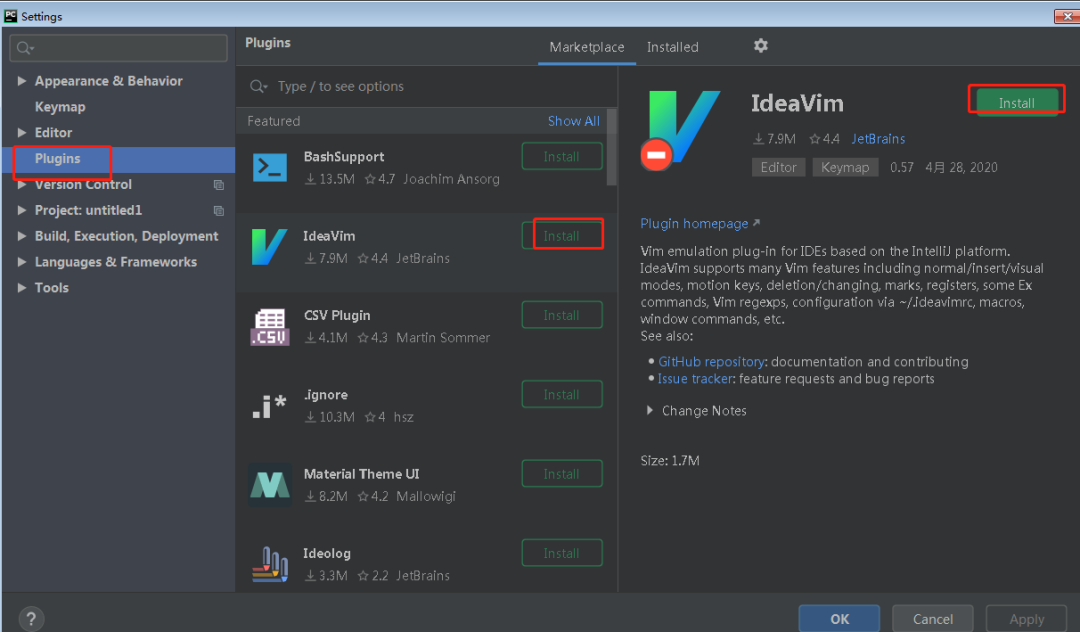Click Show All featured plugins
Viewport: 1080px width, 632px height.
573,120
